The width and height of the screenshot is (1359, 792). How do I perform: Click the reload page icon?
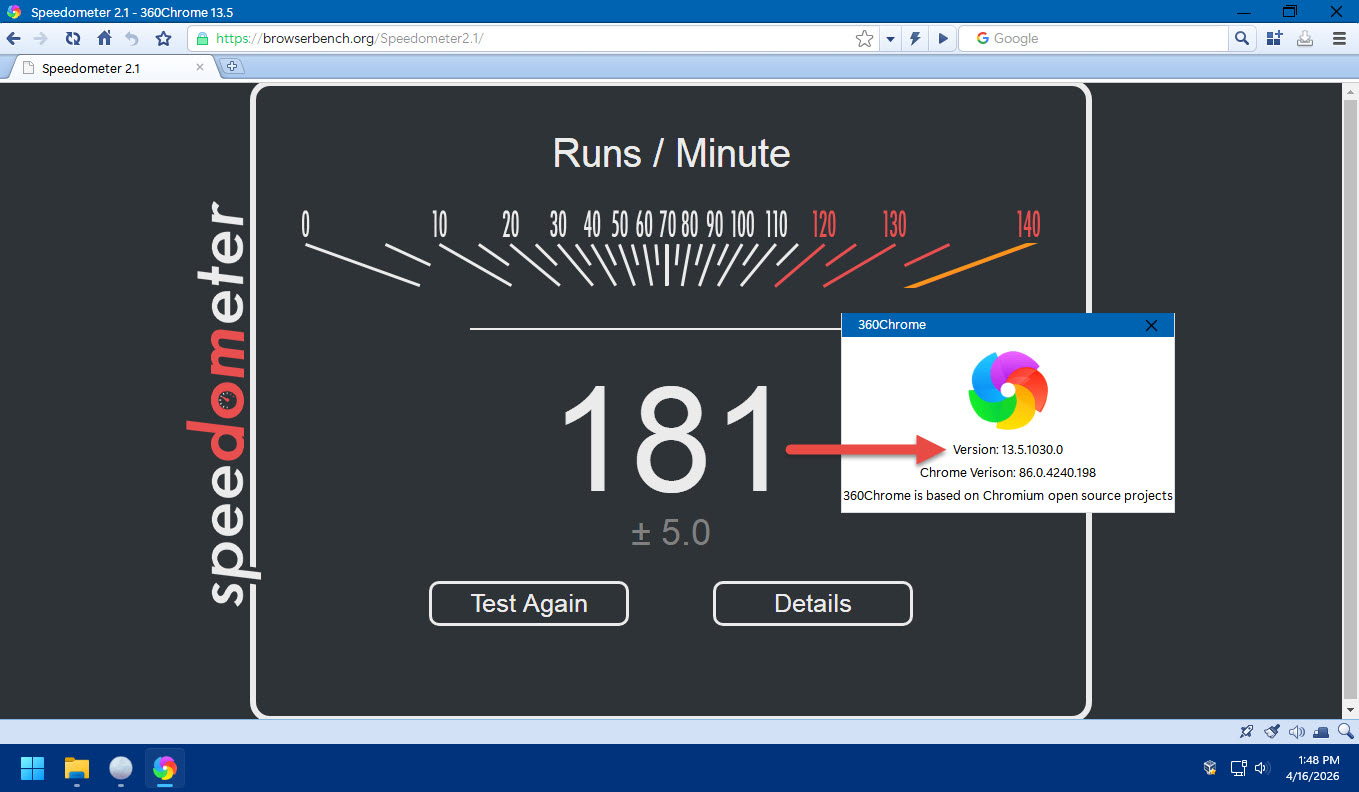(73, 39)
